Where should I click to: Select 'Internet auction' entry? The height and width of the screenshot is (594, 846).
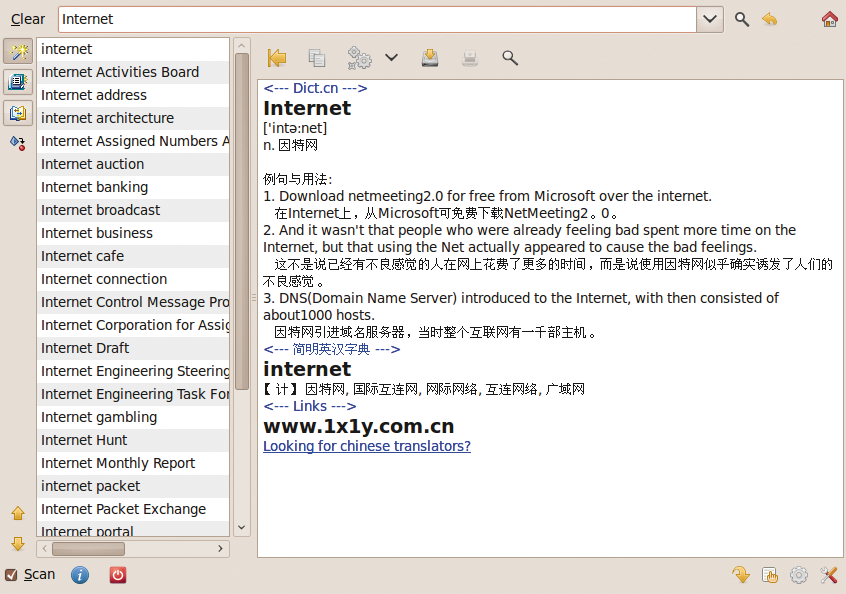pyautogui.click(x=133, y=164)
